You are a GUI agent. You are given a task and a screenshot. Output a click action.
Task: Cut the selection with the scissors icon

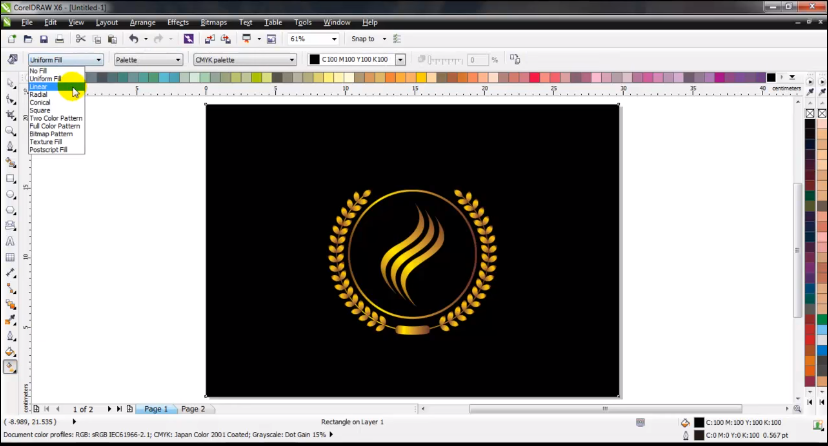pos(80,39)
